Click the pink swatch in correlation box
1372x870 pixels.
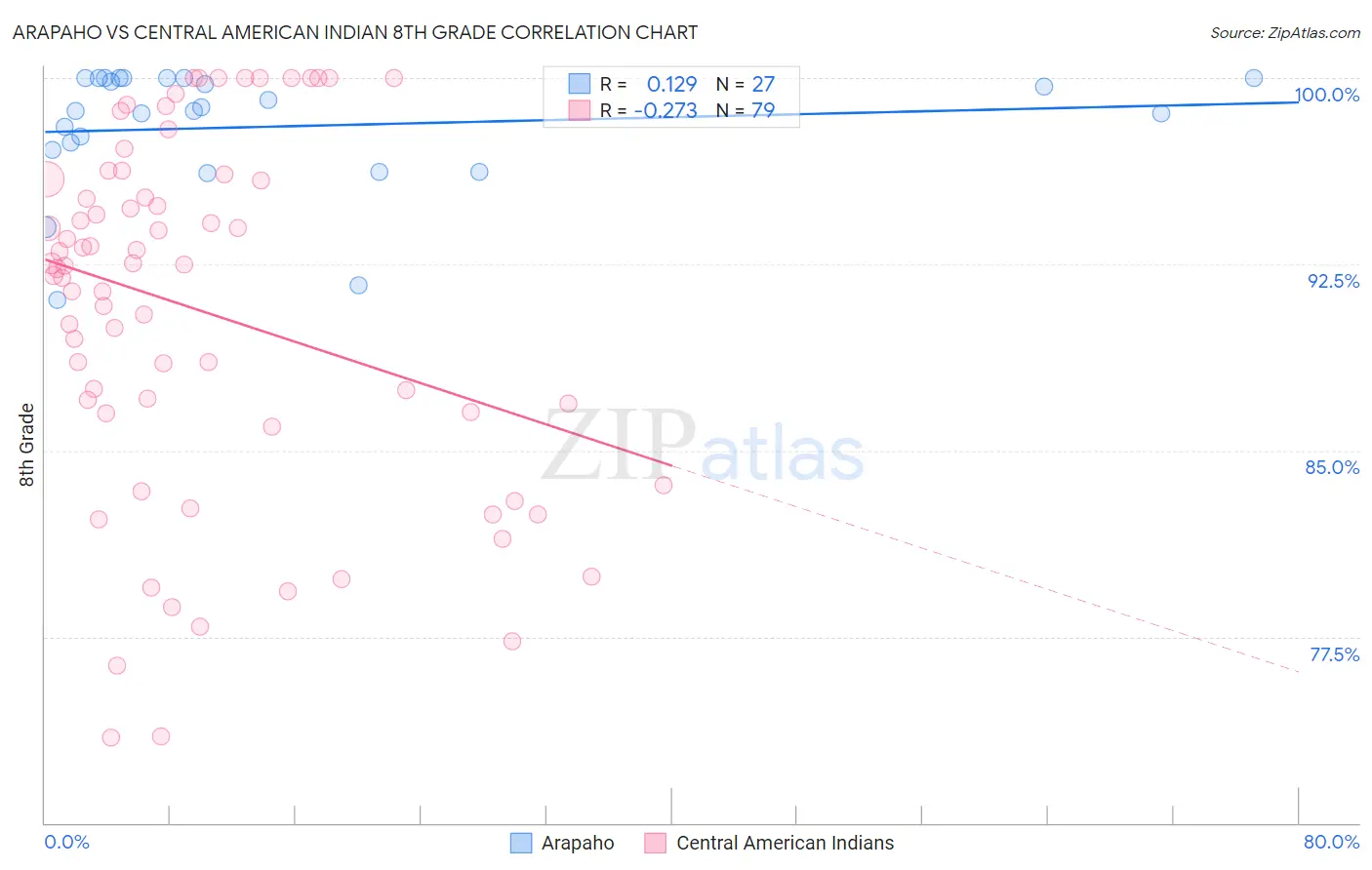pos(580,110)
